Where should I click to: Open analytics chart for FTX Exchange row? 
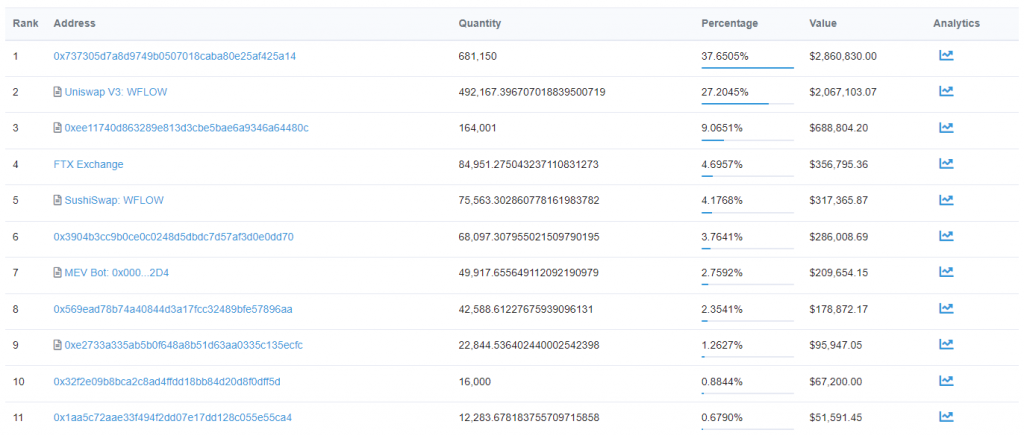pos(946,164)
